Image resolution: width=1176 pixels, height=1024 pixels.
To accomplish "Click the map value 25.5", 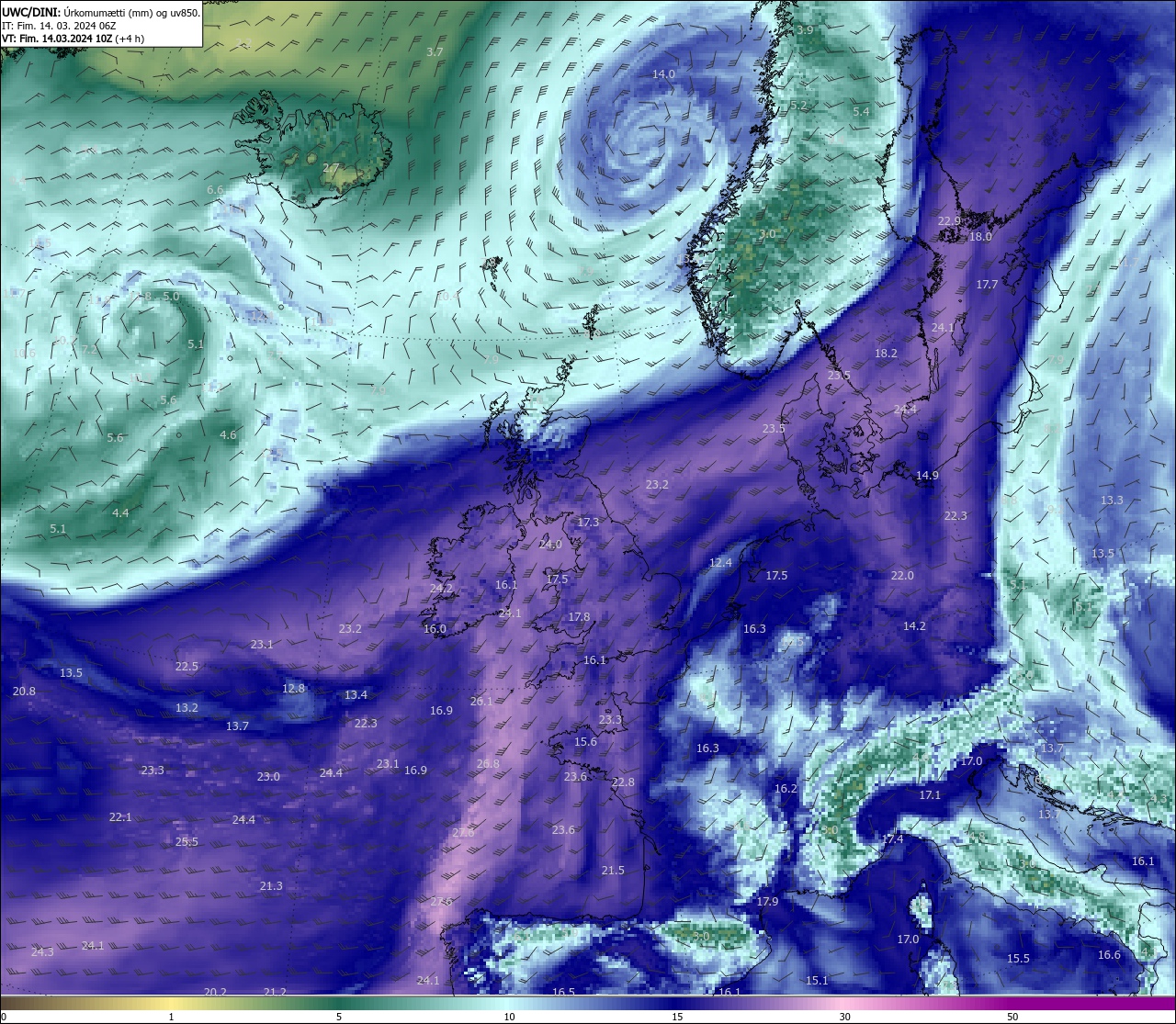I will coord(187,841).
